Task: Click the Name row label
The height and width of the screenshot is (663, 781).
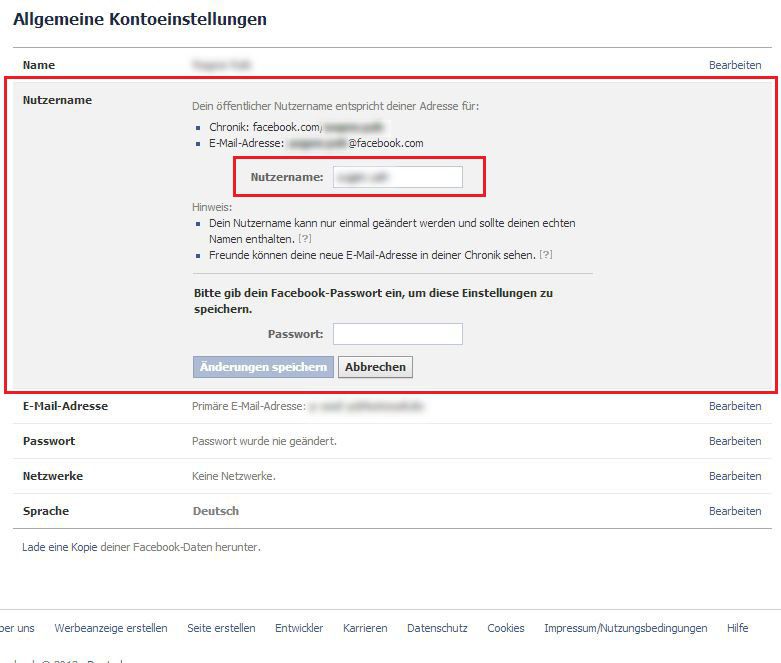Action: (x=39, y=65)
